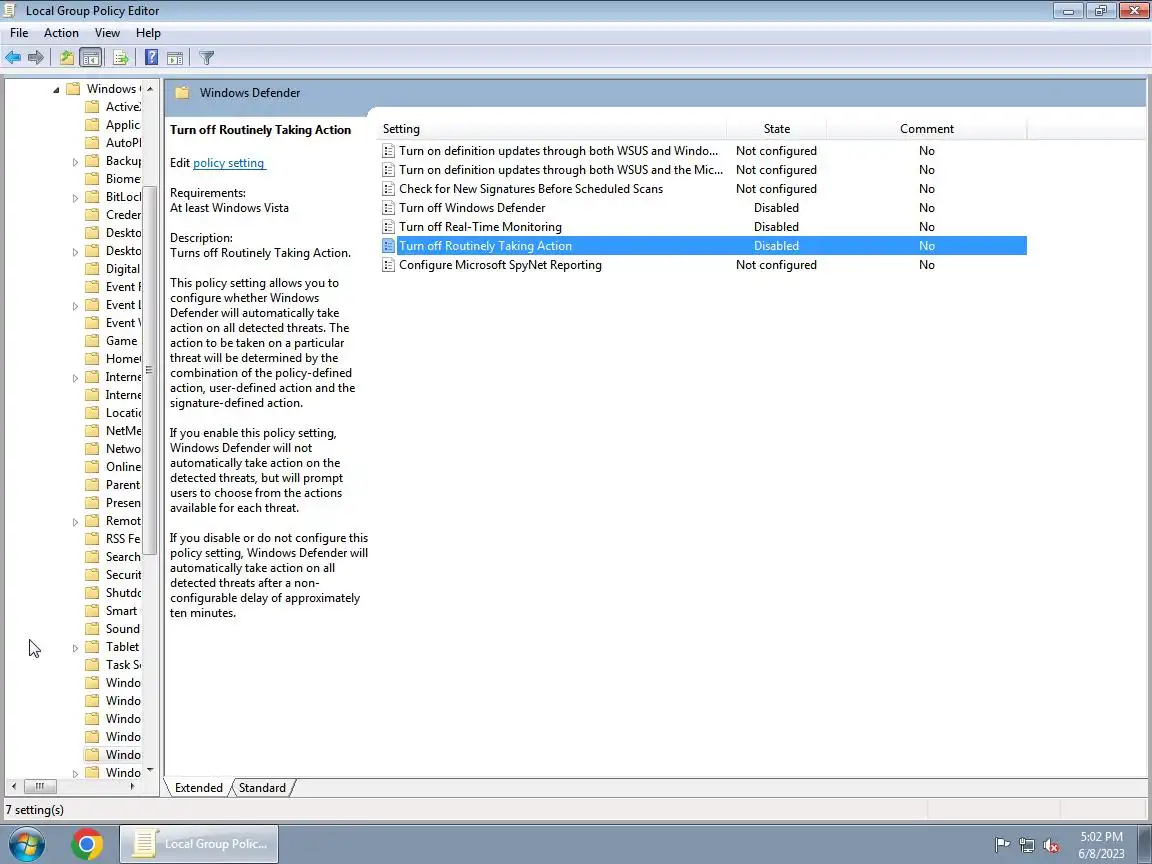Click the Back arrow toolbar icon
Viewport: 1152px width, 864px height.
click(12, 57)
